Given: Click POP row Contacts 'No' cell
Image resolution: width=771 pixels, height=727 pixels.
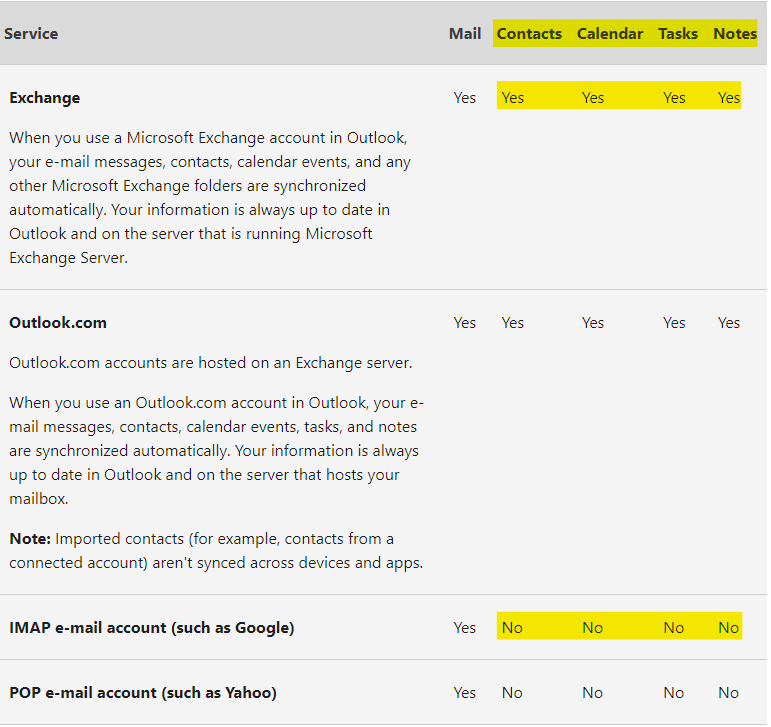Looking at the screenshot, I should coord(512,693).
